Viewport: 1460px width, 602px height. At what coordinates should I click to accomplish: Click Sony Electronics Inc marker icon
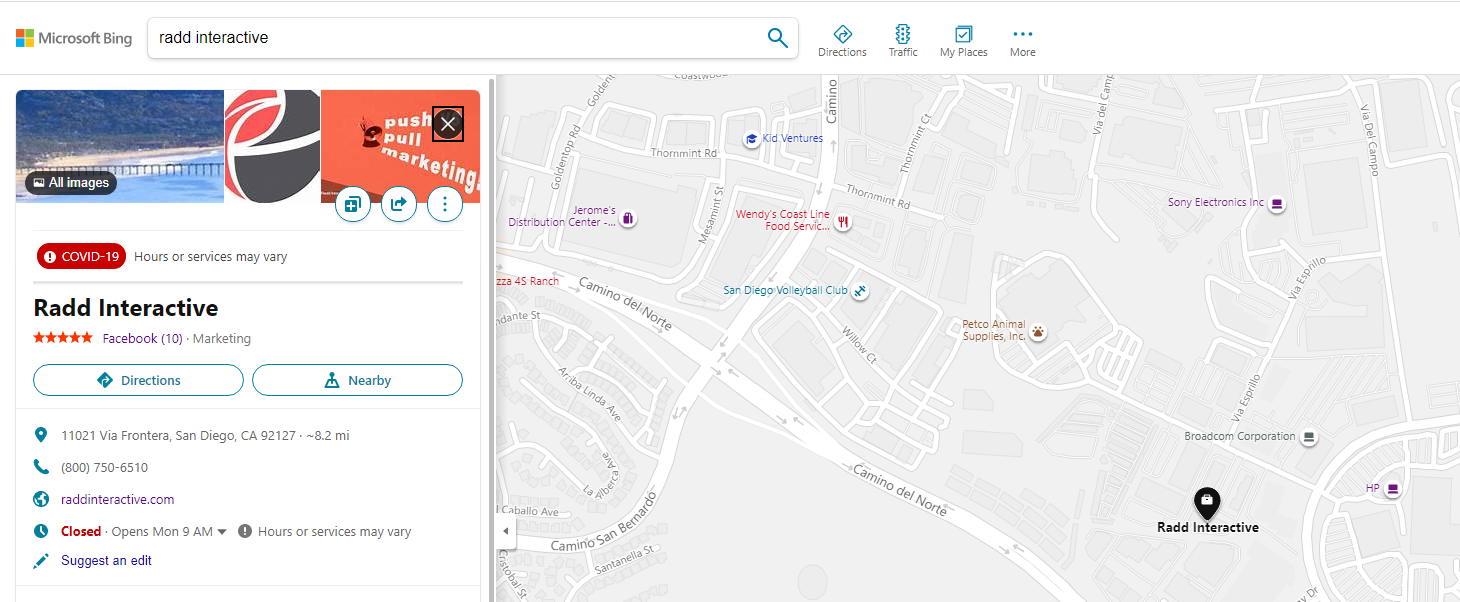(x=1276, y=203)
